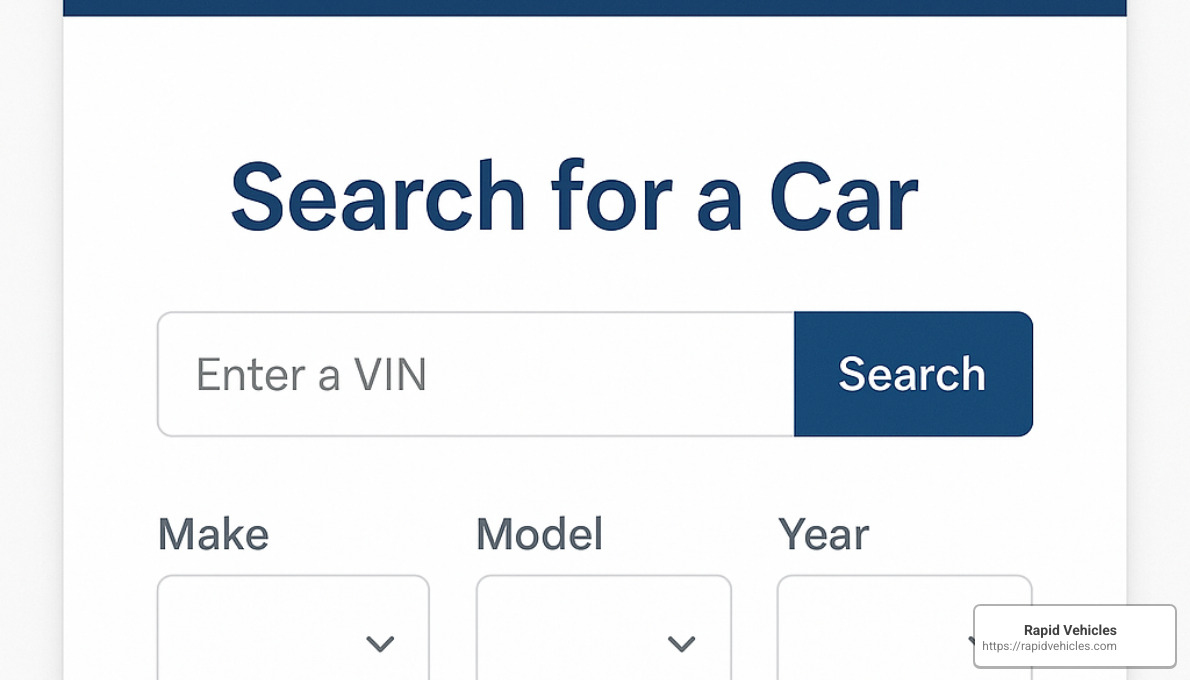Select the Rapid Vehicles branding card
Viewport: 1190px width, 680px height.
tap(1074, 635)
